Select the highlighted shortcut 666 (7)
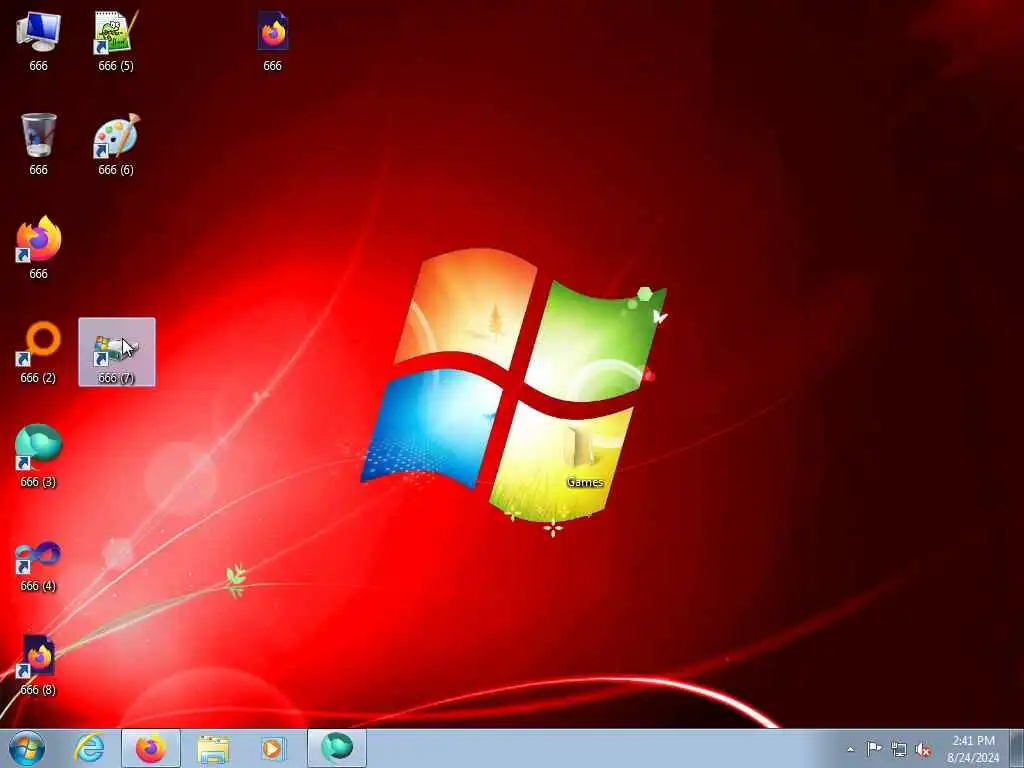1024x768 pixels. 116,352
